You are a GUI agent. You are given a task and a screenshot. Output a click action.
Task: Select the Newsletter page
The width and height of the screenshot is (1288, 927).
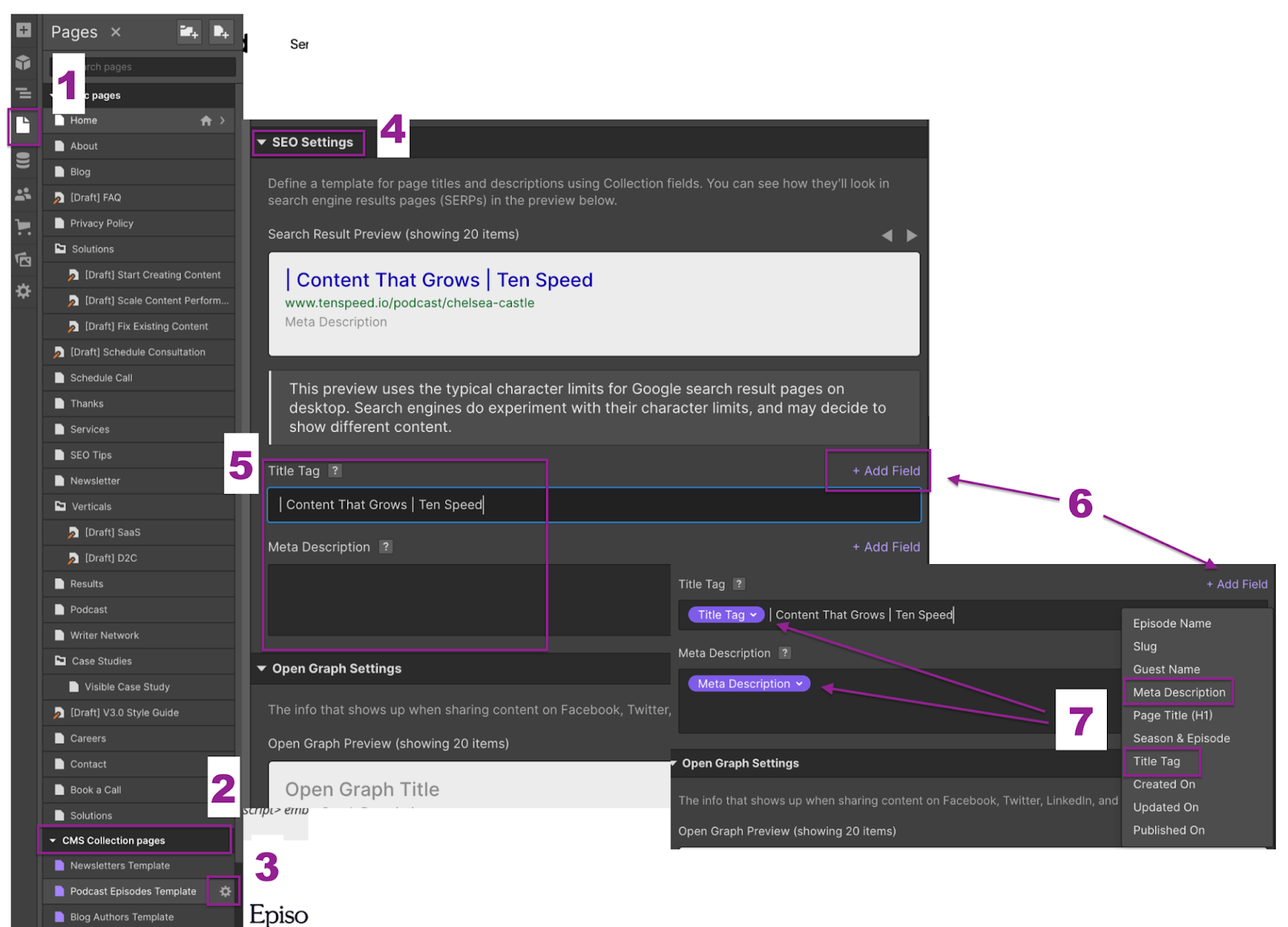click(x=138, y=481)
